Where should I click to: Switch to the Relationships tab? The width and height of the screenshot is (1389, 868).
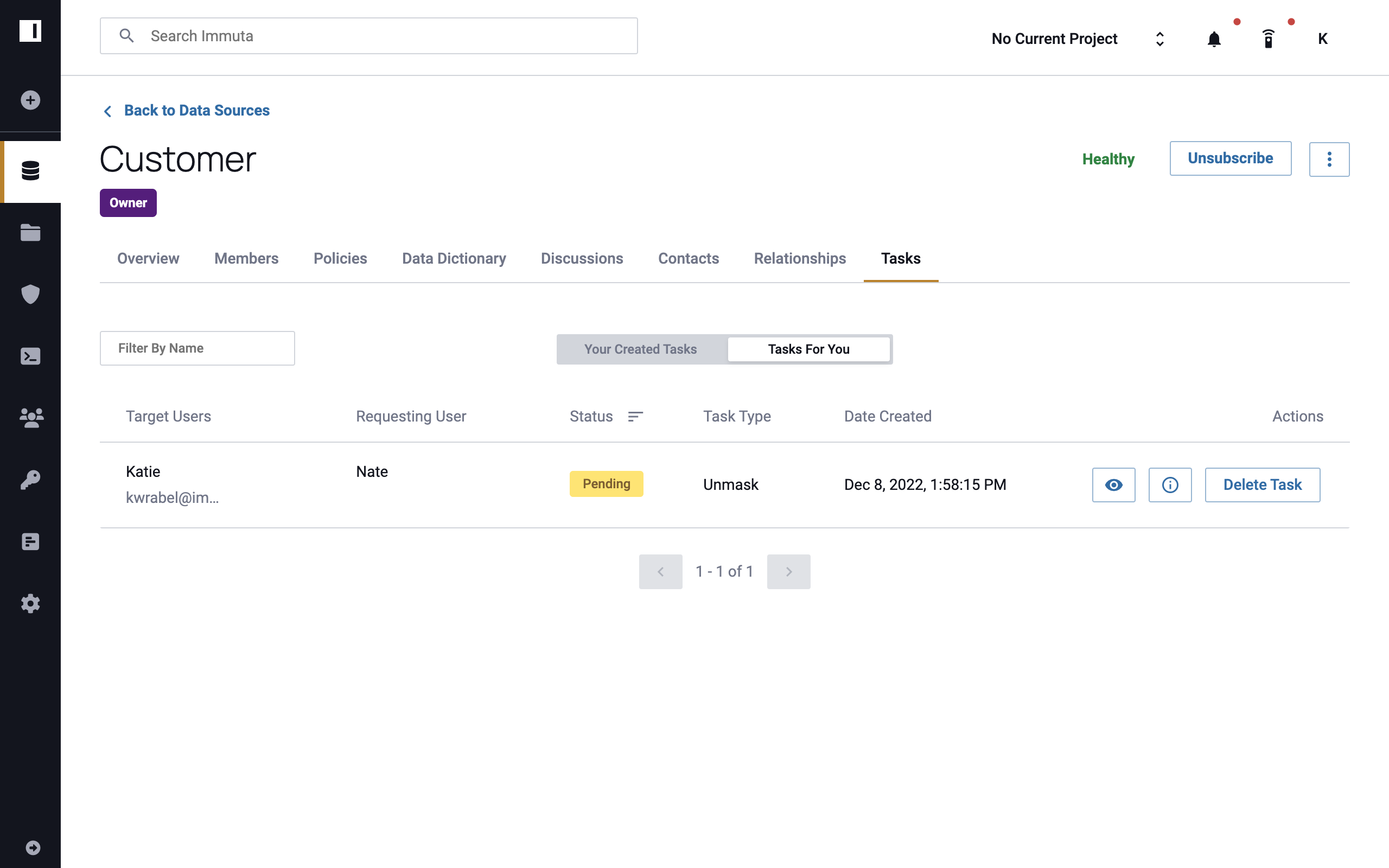[x=800, y=258]
